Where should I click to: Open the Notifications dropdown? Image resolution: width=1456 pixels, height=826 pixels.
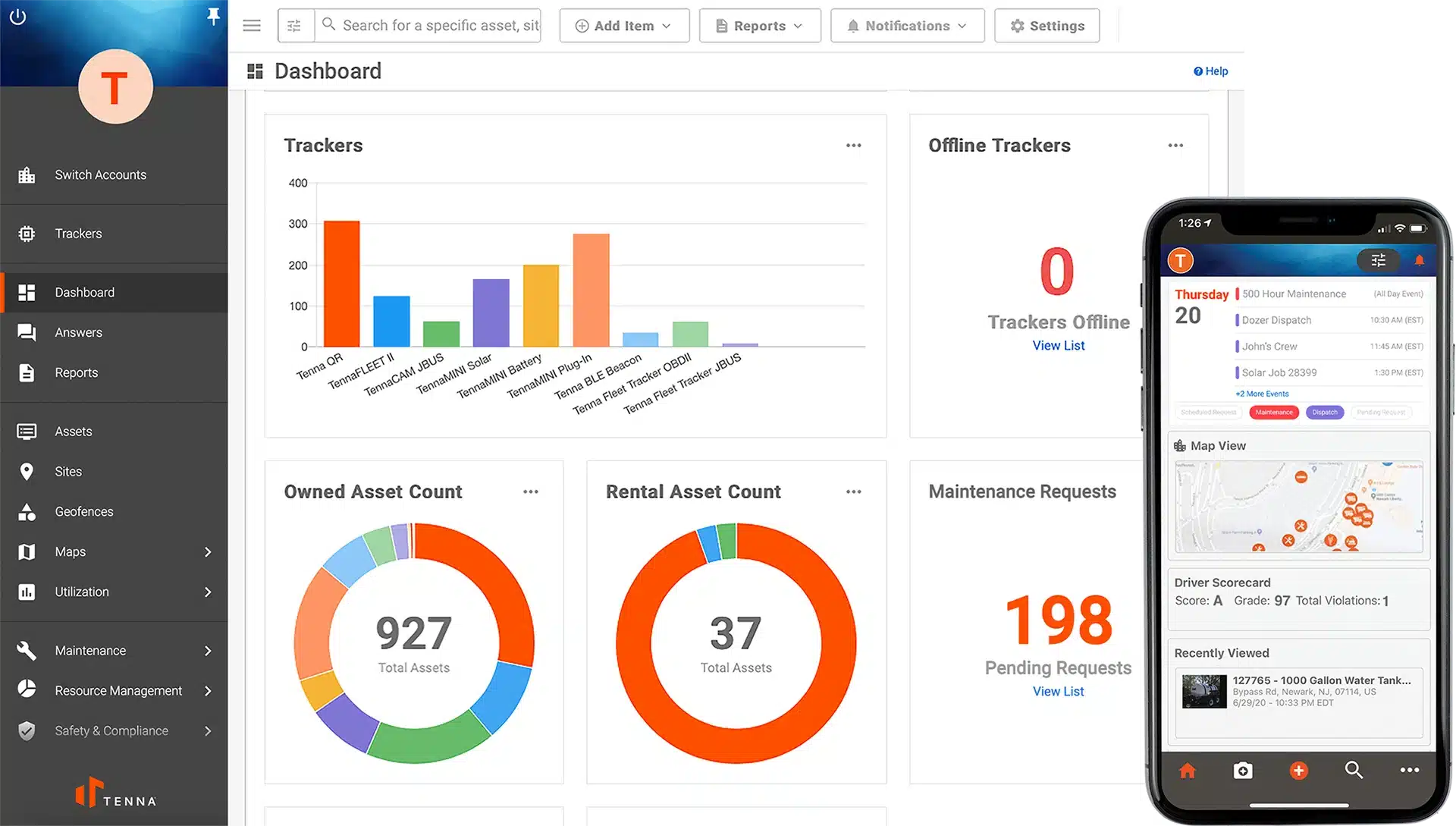908,26
